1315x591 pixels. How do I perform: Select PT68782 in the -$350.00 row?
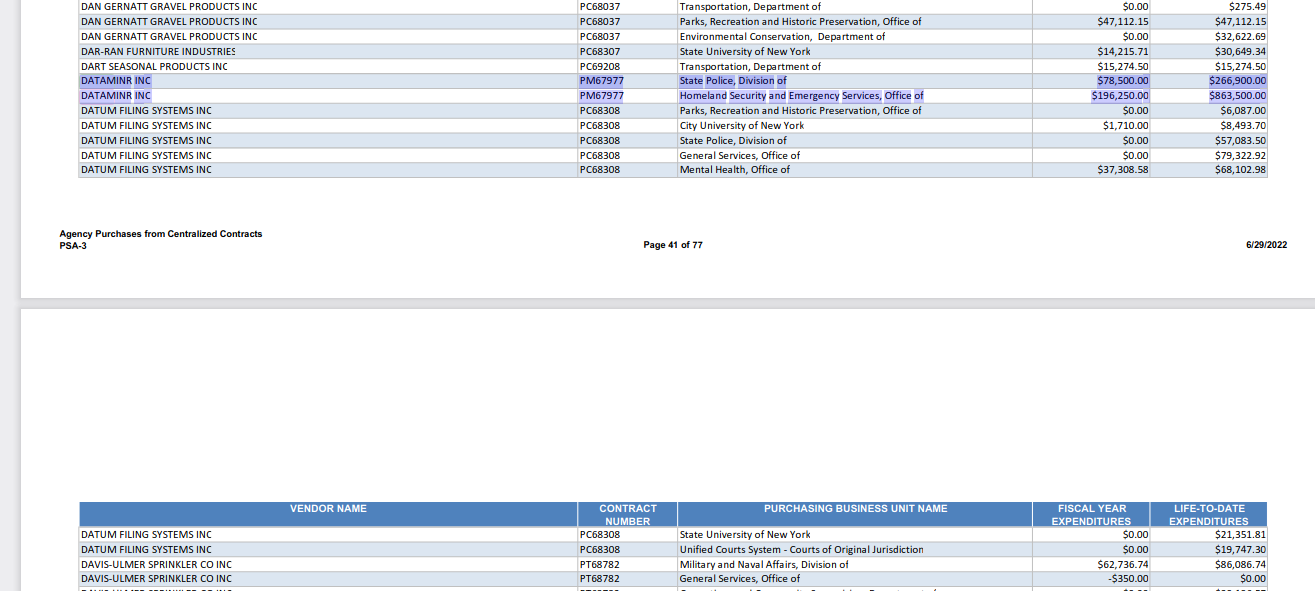tap(600, 579)
